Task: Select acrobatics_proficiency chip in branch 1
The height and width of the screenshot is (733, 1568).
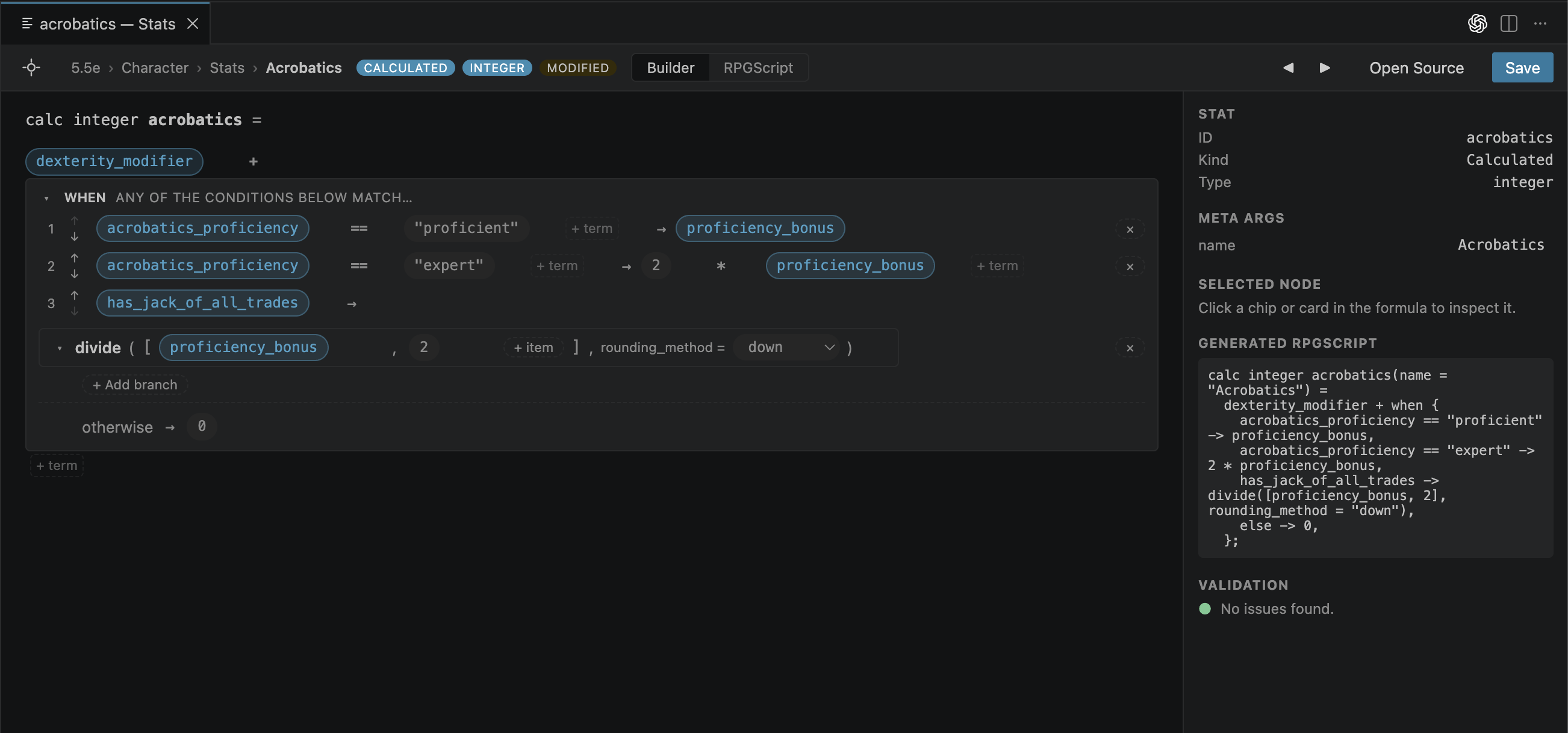Action: 203,228
